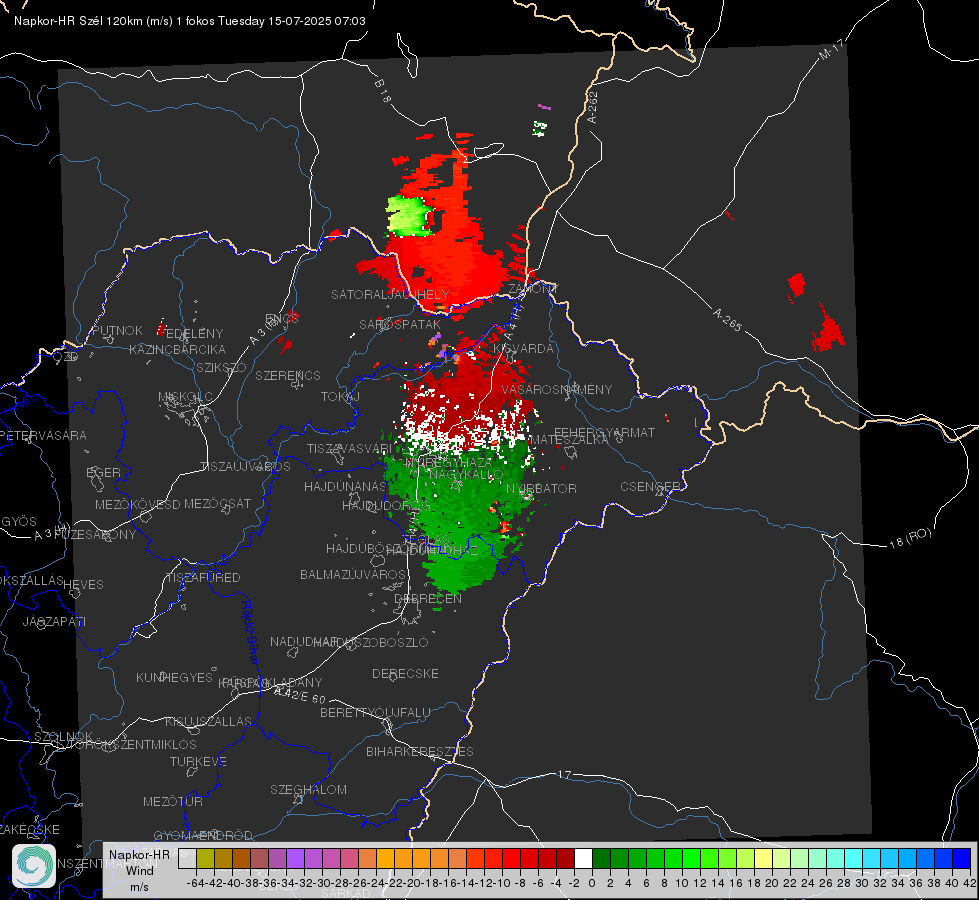
Task: Click the PUTNOK label
Action: pos(117,330)
